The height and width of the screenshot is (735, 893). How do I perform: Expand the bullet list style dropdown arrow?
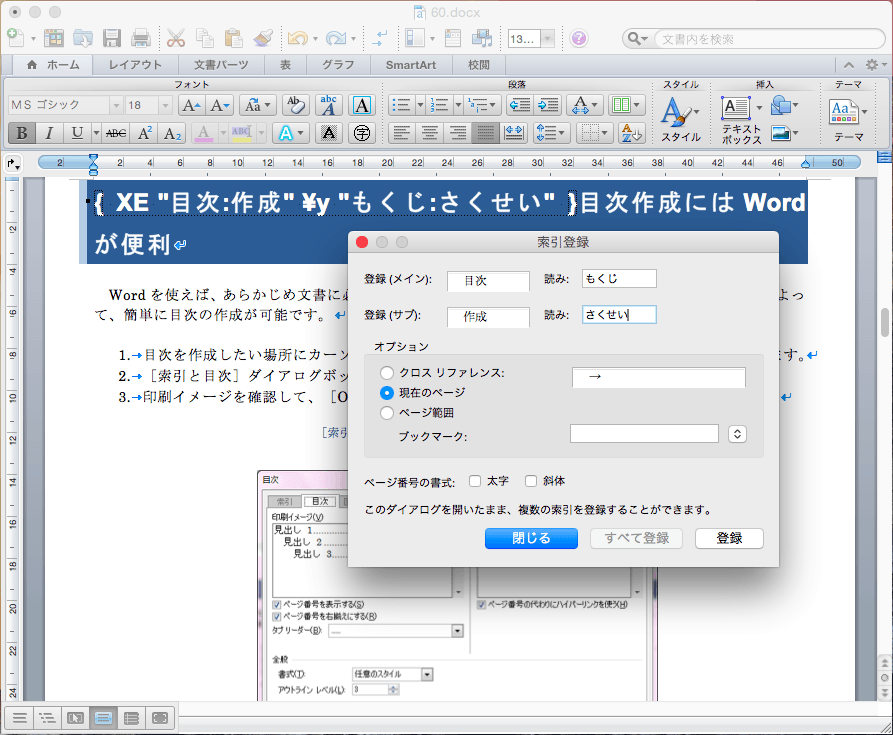(x=420, y=105)
